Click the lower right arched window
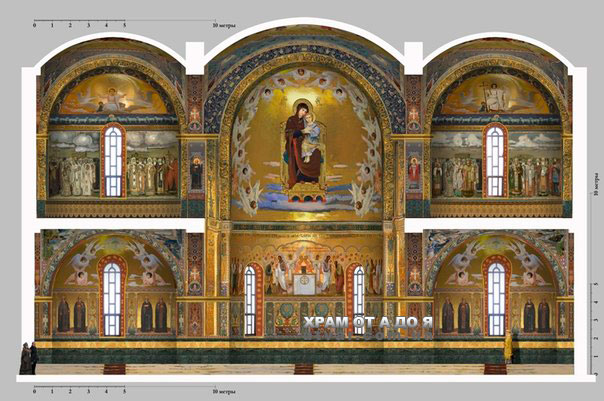 point(494,297)
